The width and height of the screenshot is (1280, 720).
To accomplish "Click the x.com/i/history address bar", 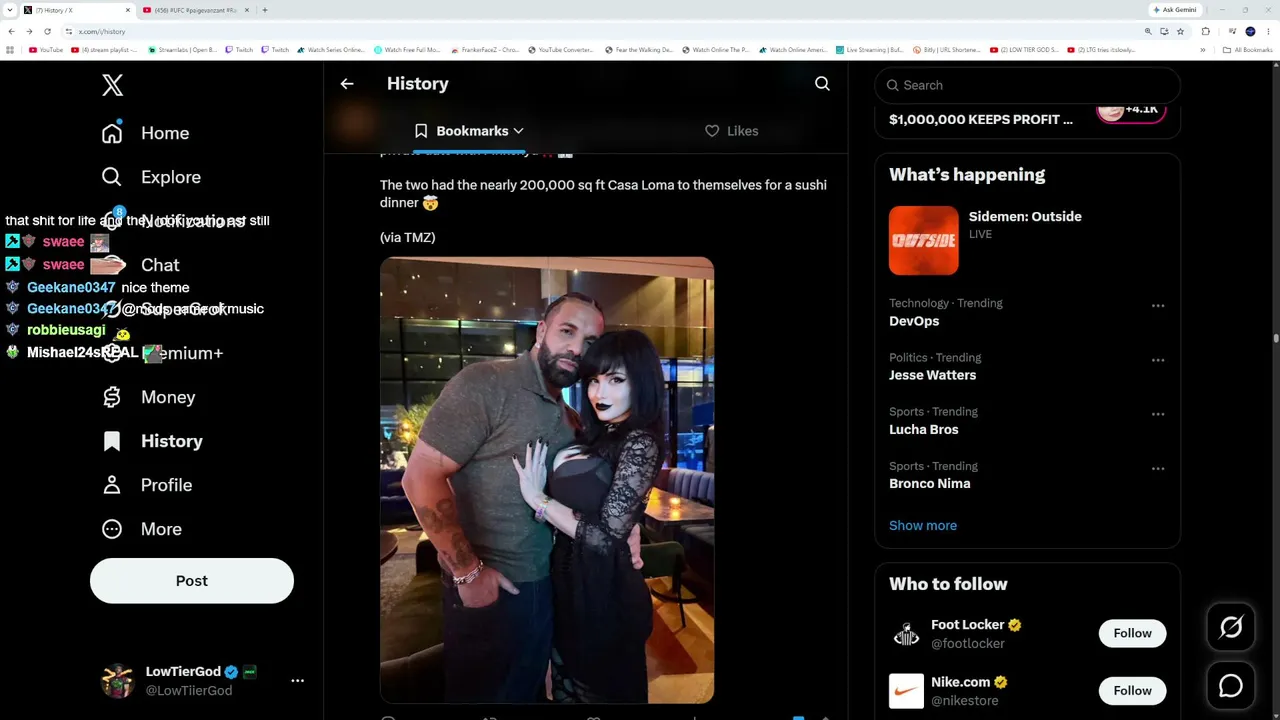I will (x=600, y=31).
